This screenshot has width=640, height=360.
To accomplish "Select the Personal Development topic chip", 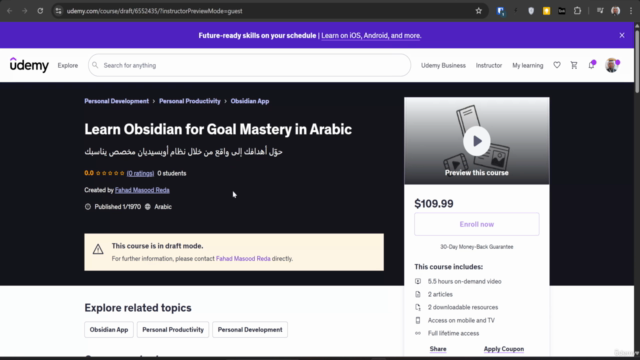I will tap(250, 330).
